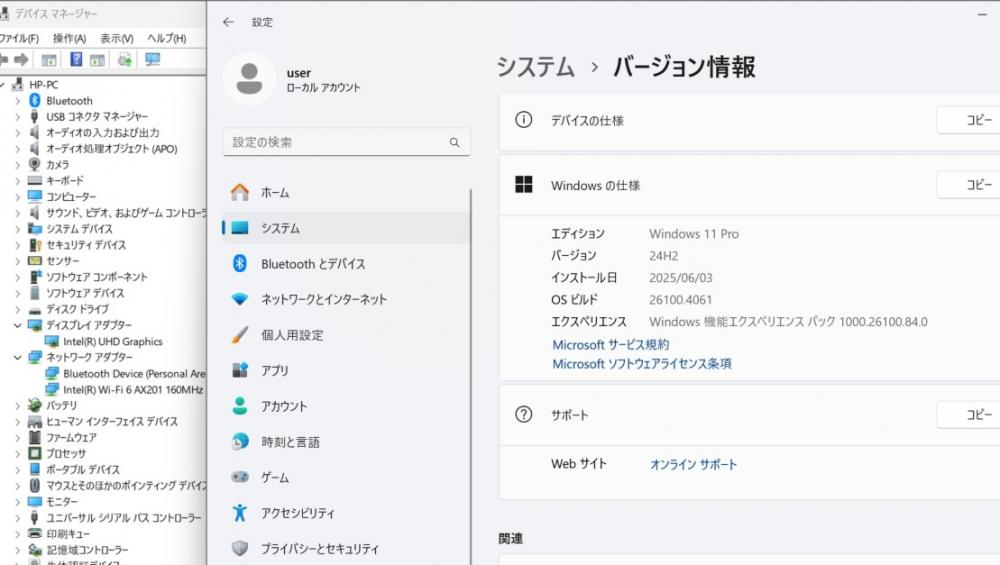Click システム breadcrumb in Settings header
1000x565 pixels.
click(x=536, y=67)
